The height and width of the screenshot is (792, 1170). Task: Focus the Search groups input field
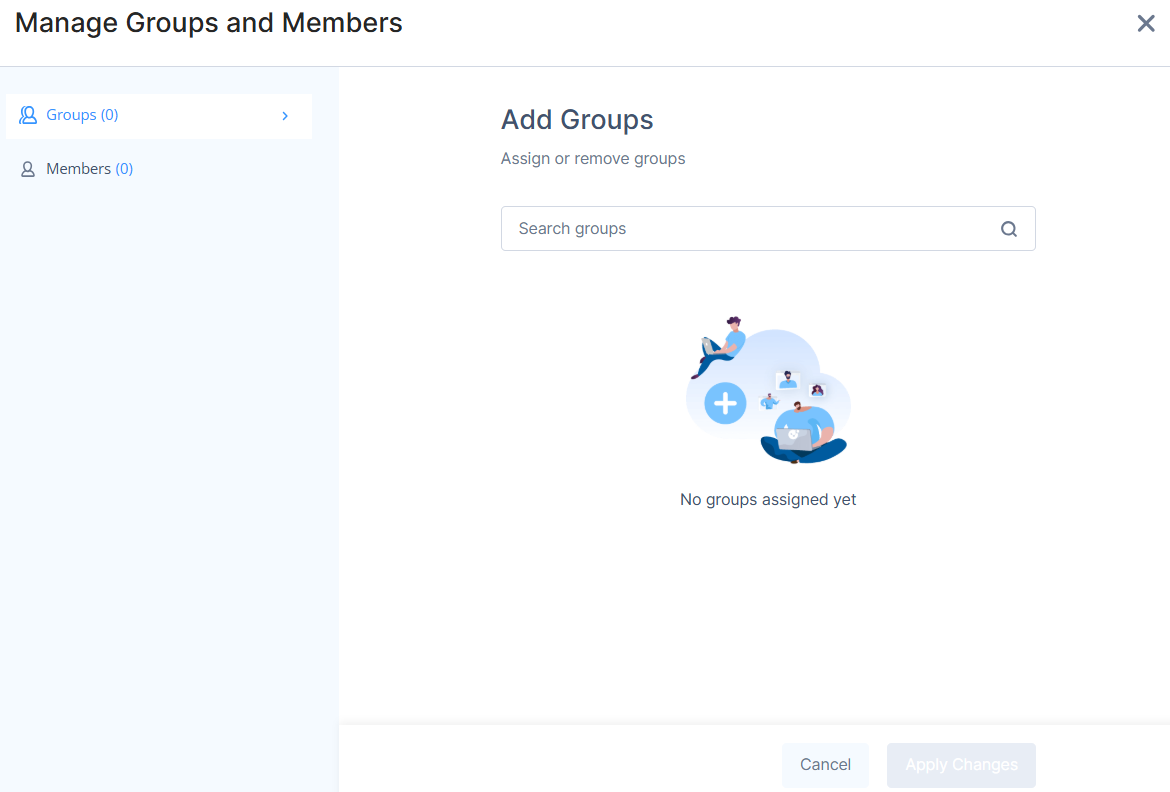[x=750, y=229]
